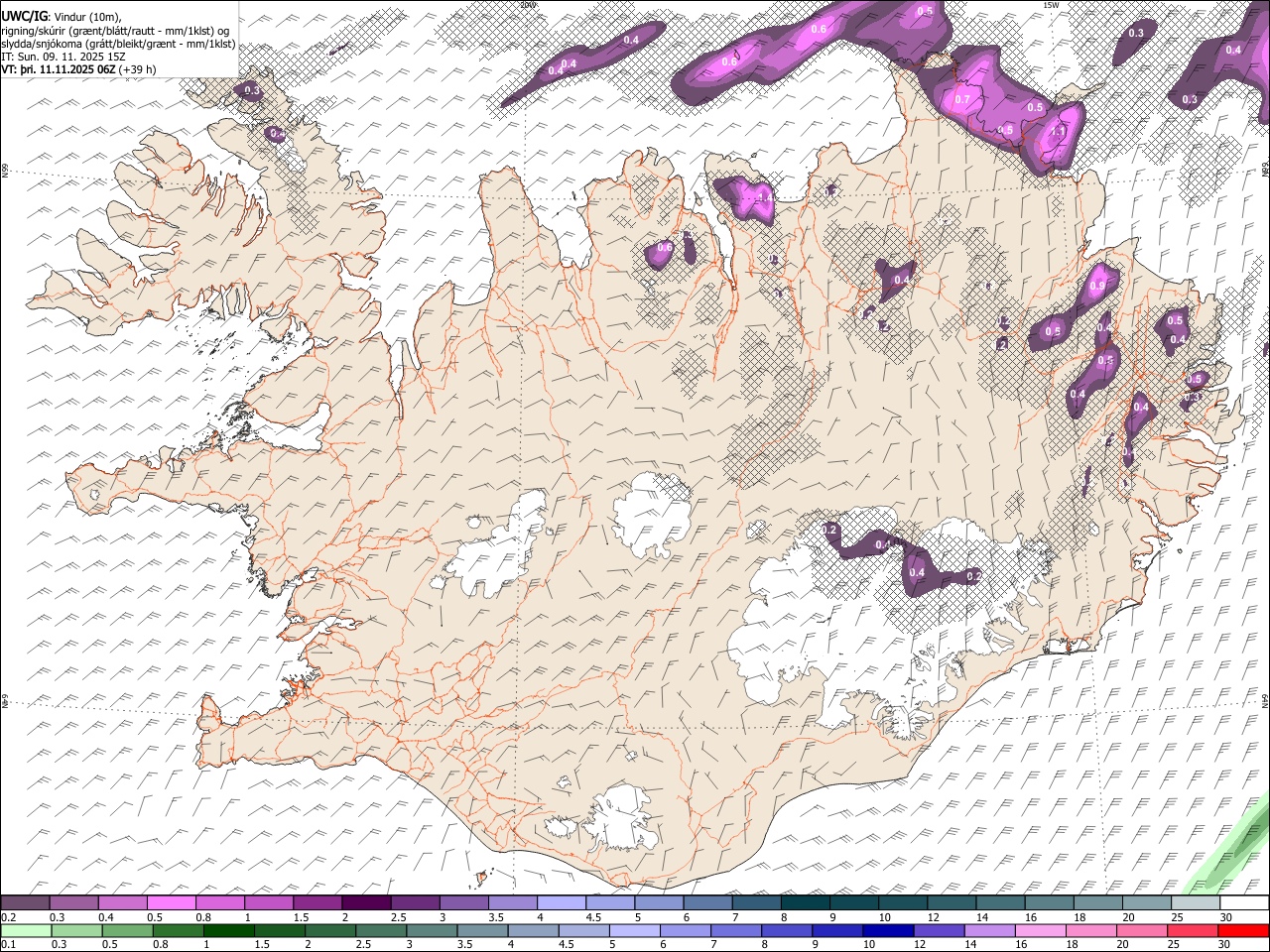
Task: Pick lower legend periwinkle swatch for 6
Action: pos(684,930)
